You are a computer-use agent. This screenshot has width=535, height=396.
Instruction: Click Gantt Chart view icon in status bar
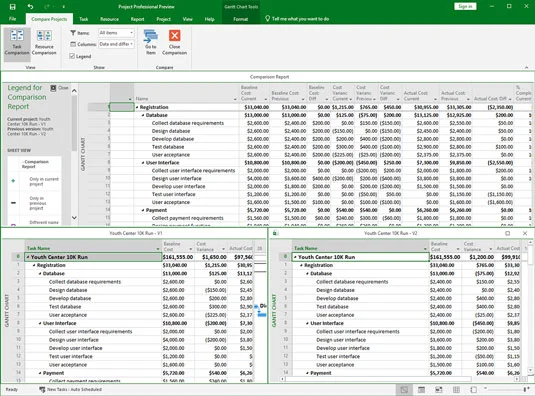[404, 390]
